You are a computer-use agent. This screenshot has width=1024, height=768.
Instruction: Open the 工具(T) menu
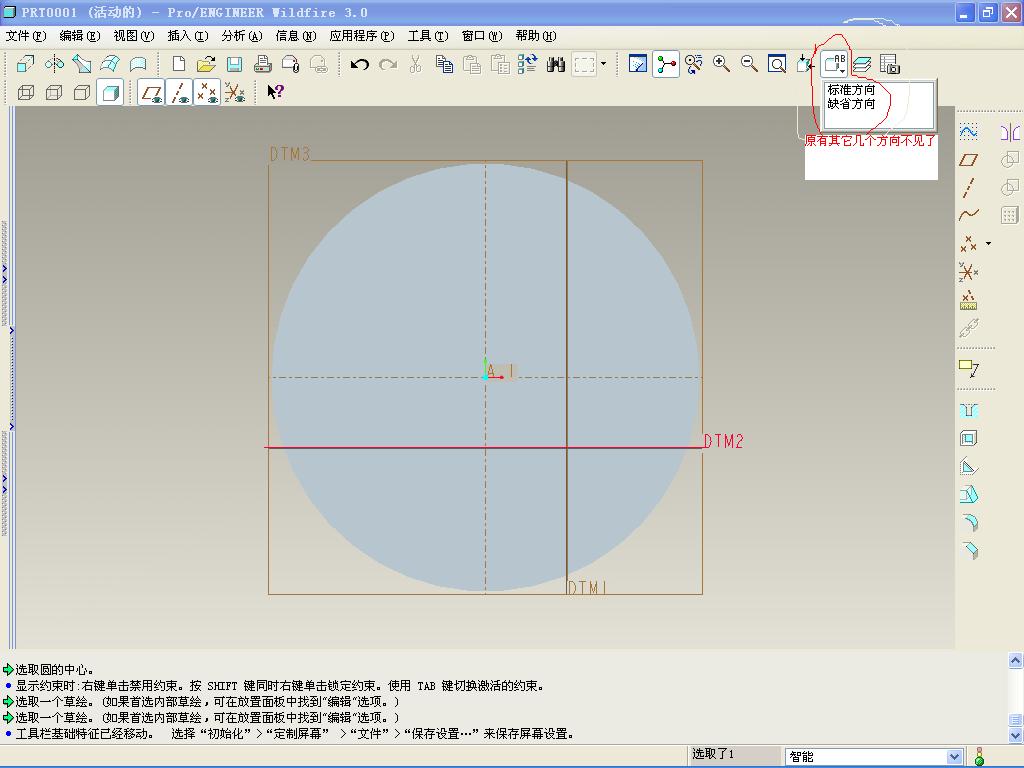tap(428, 36)
